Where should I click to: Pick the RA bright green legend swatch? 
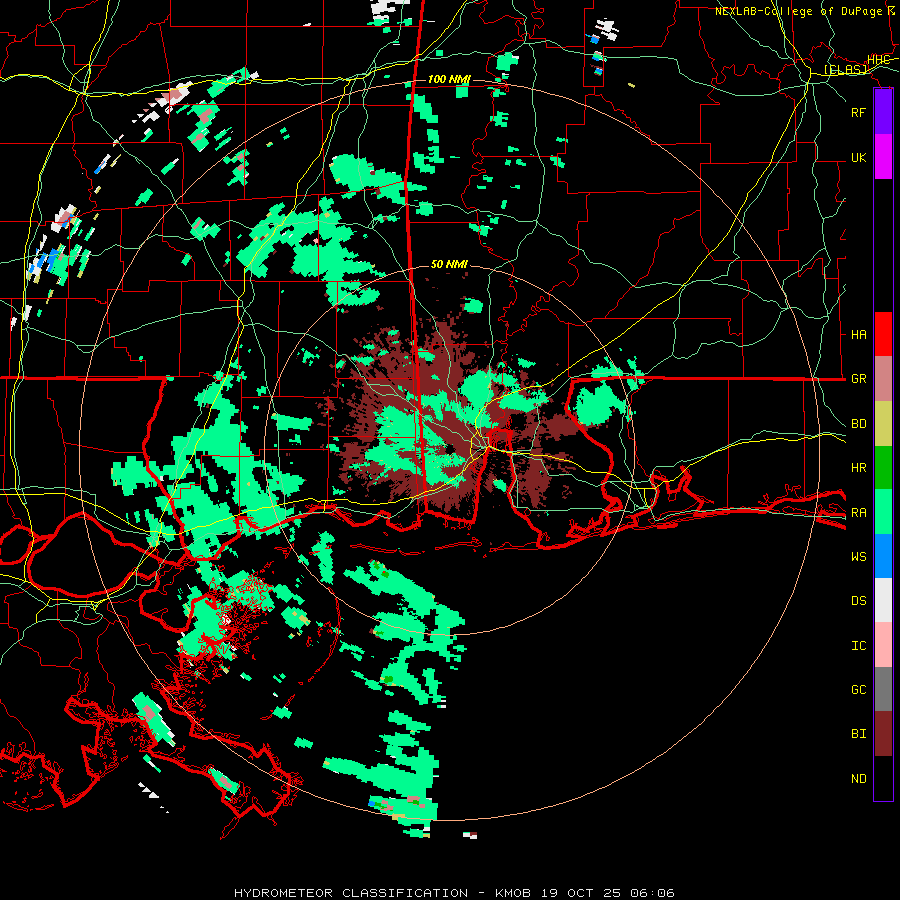click(883, 512)
